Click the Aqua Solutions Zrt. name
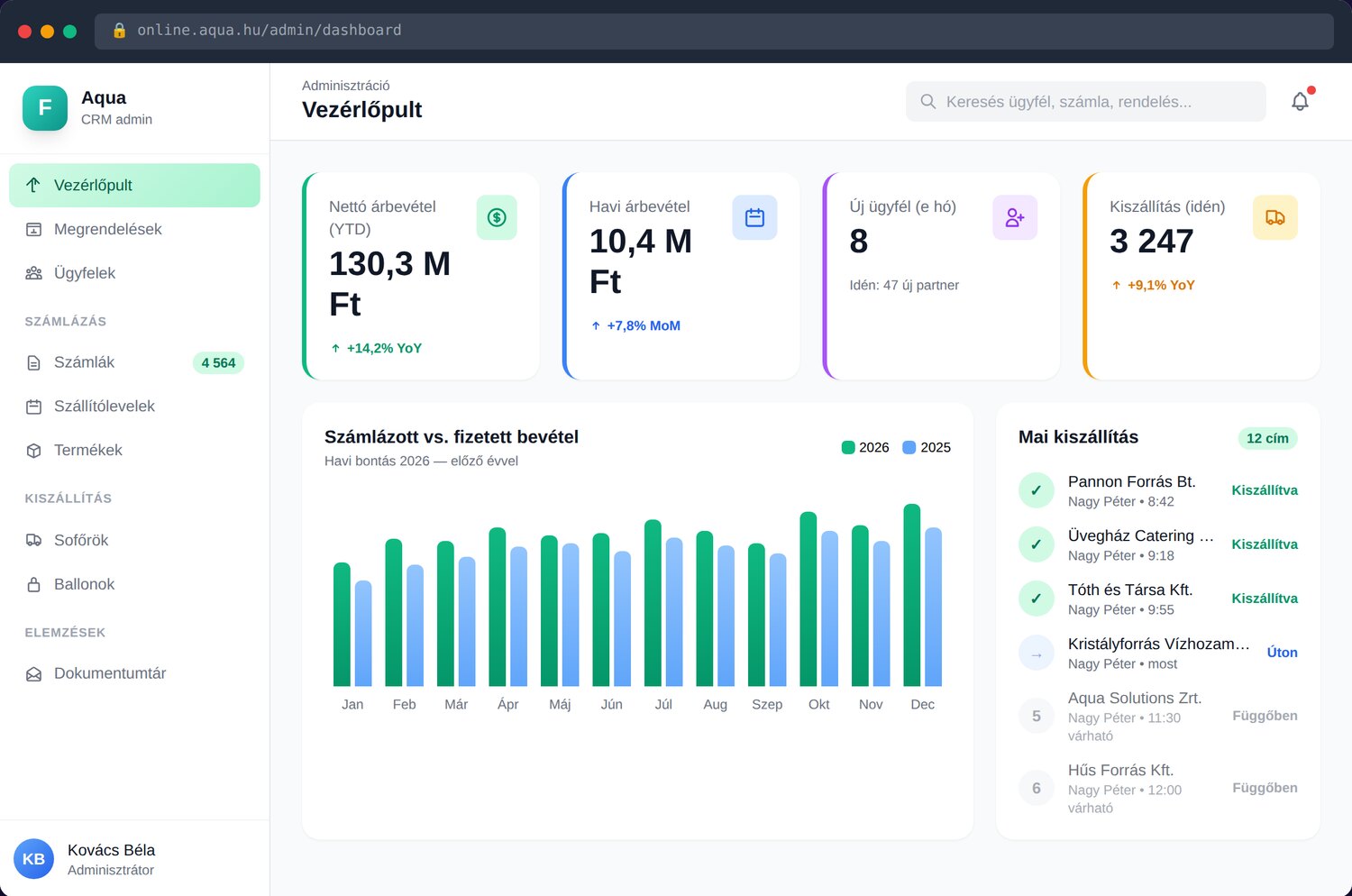This screenshot has width=1352, height=896. pos(1135,698)
